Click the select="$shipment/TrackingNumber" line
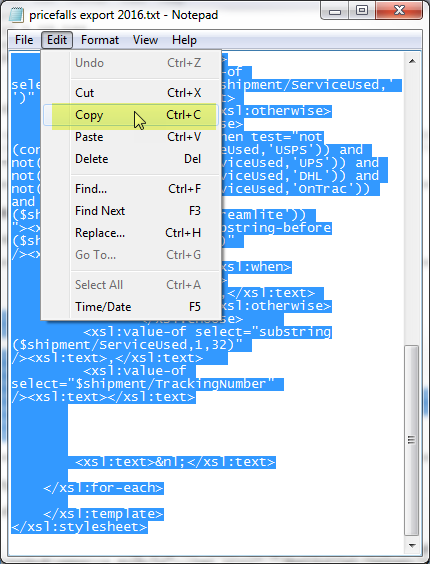Screen dimensions: 430x564 (143, 384)
